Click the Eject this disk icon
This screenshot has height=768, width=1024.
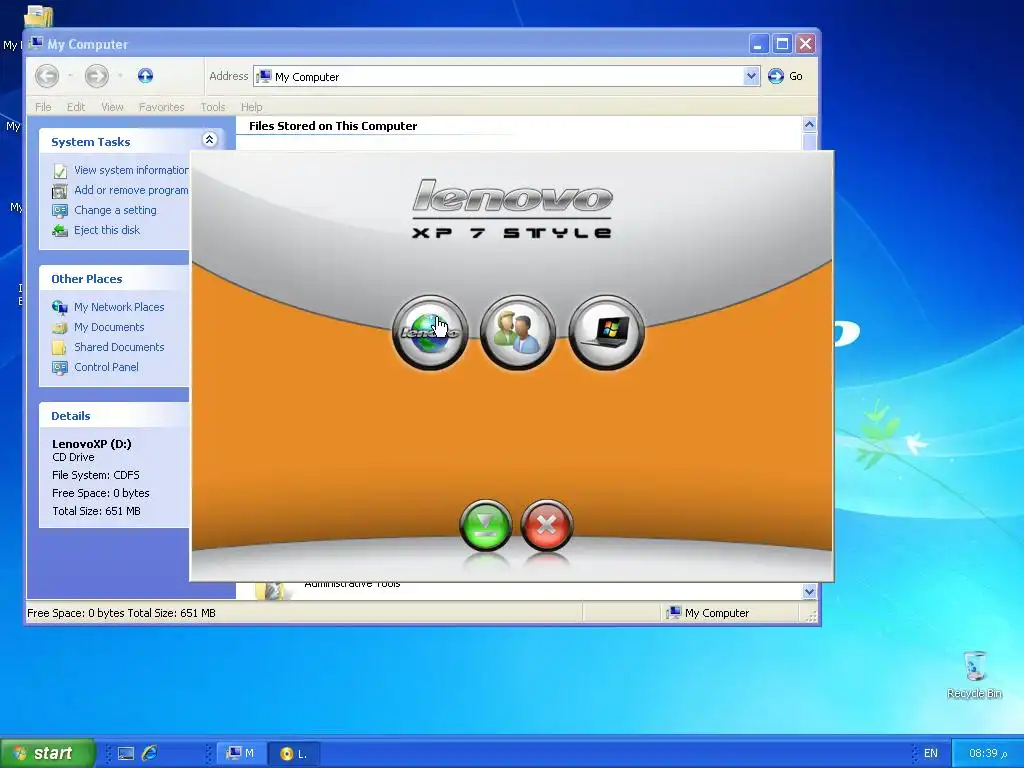(x=60, y=231)
